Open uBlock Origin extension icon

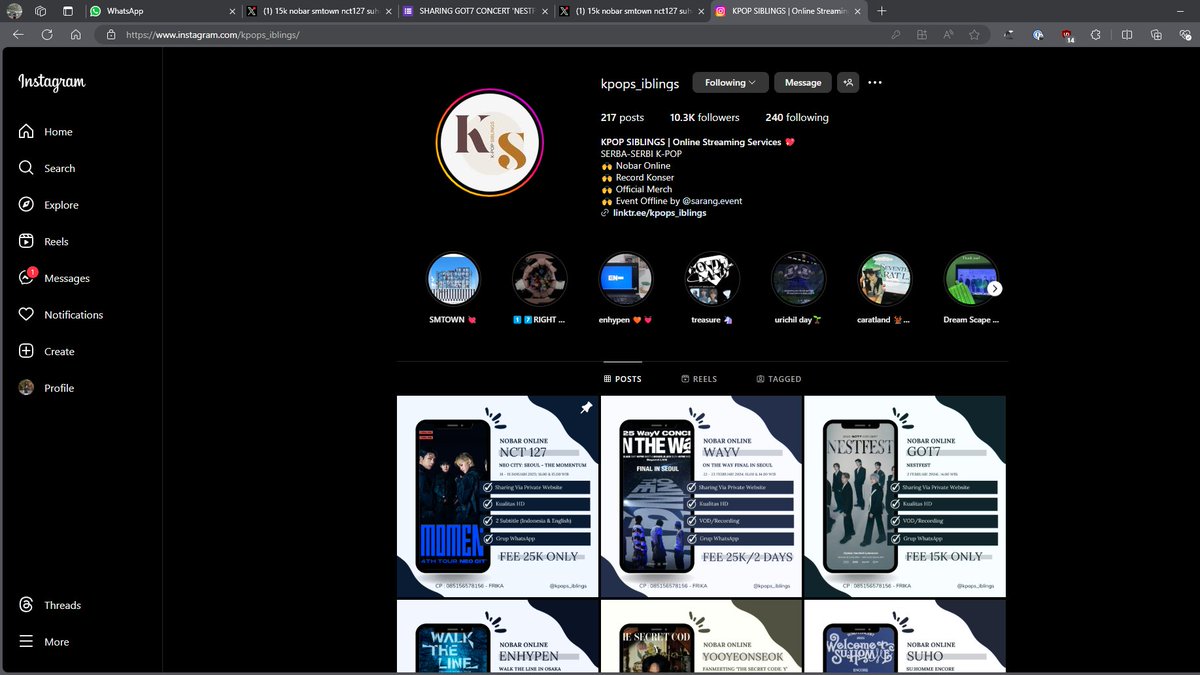tap(1067, 34)
